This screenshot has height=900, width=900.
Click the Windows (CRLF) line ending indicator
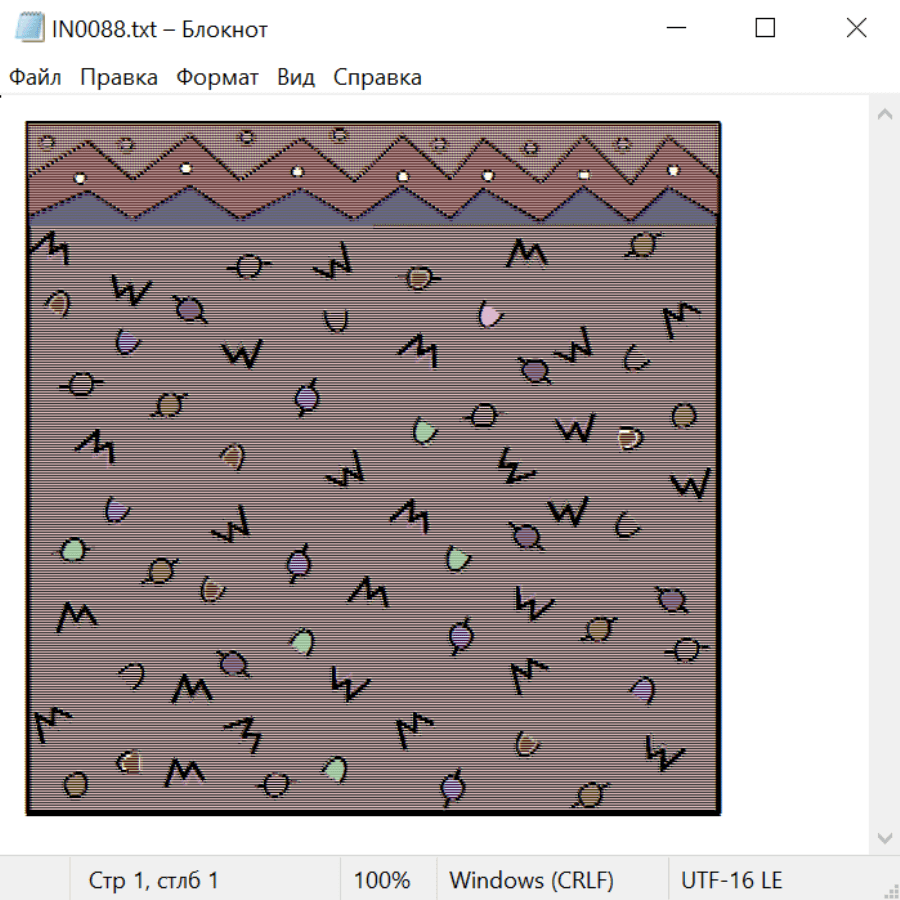point(531,881)
